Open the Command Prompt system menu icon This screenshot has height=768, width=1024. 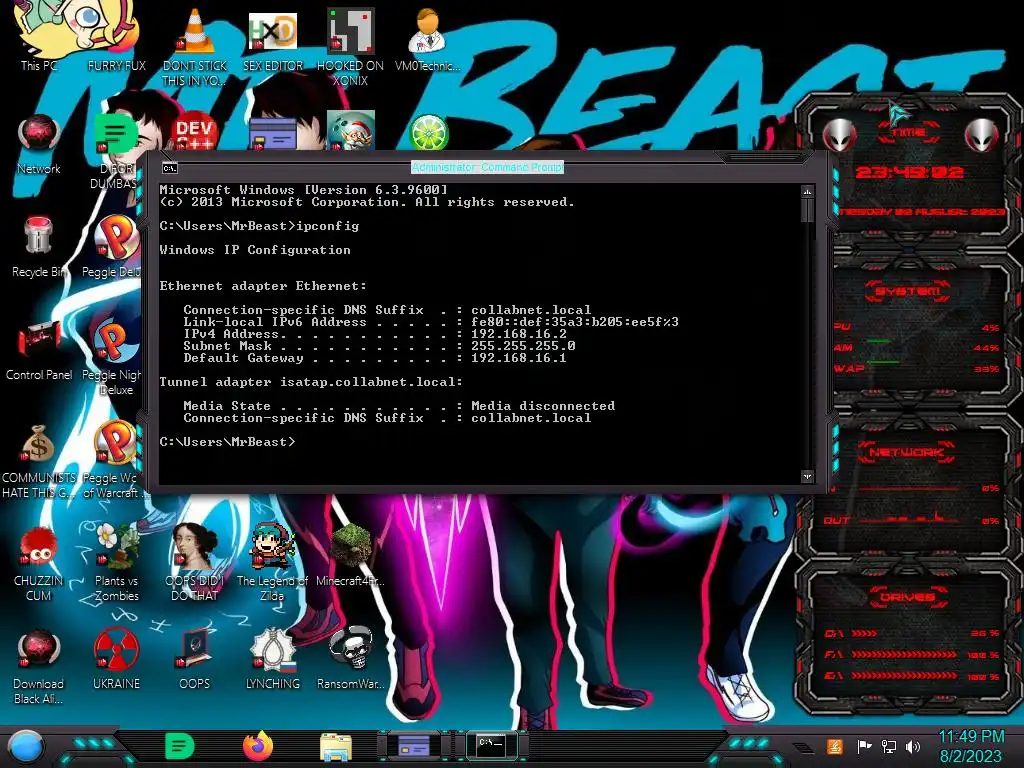(170, 168)
